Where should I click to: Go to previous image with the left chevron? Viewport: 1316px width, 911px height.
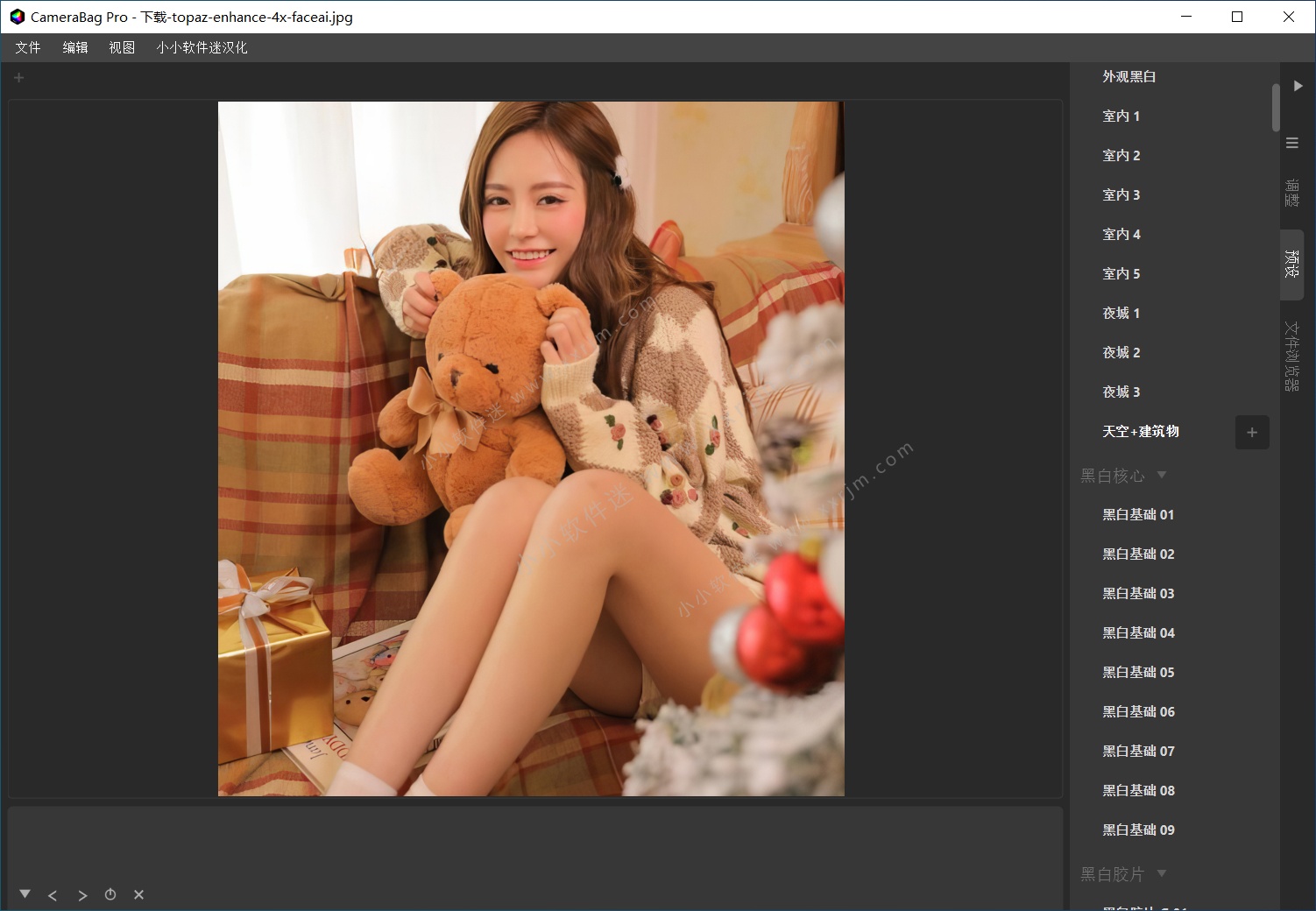53,895
